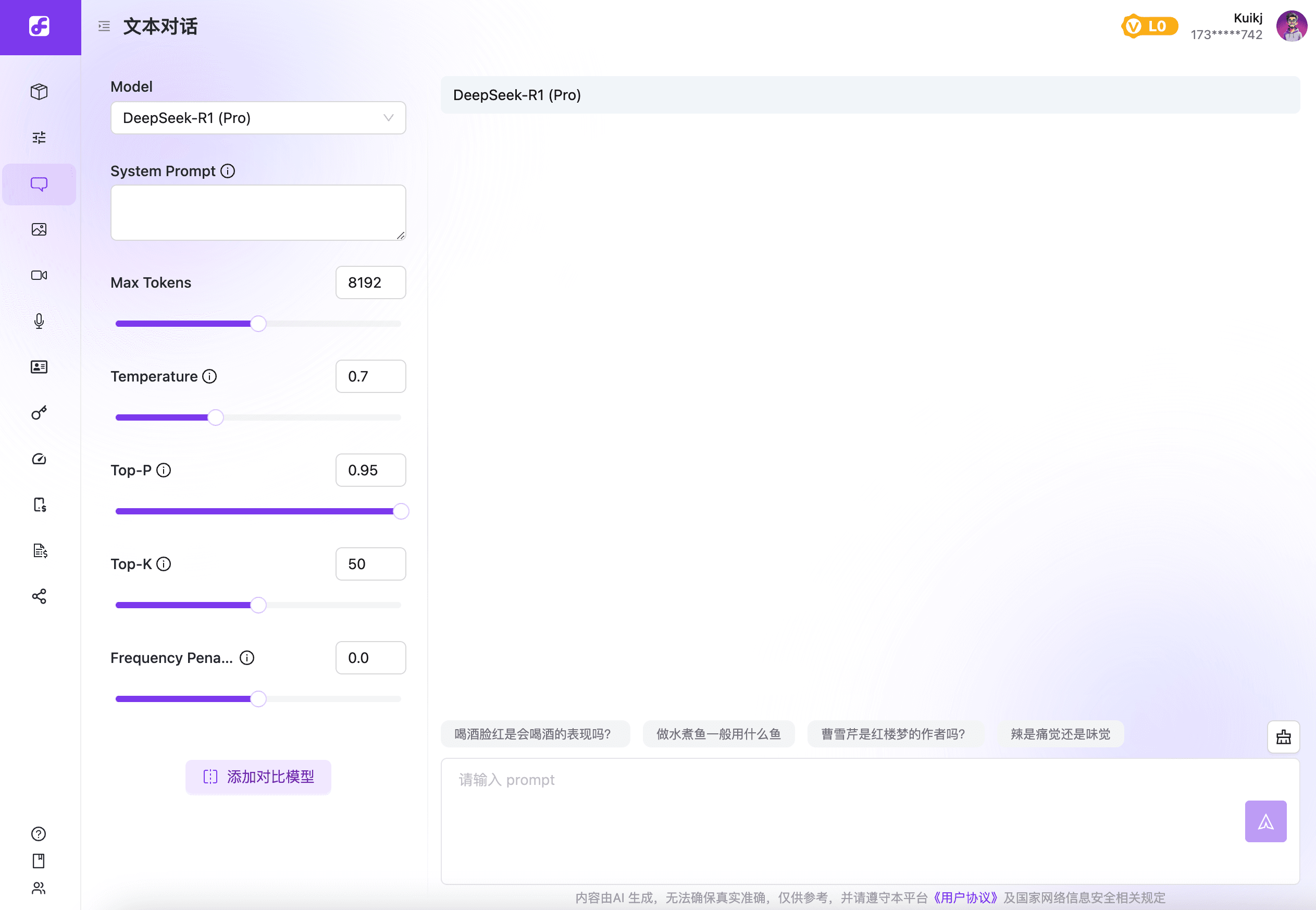Click the Frequency Penalty value field 0.0
Screen dimensions: 1316x910
(370, 658)
